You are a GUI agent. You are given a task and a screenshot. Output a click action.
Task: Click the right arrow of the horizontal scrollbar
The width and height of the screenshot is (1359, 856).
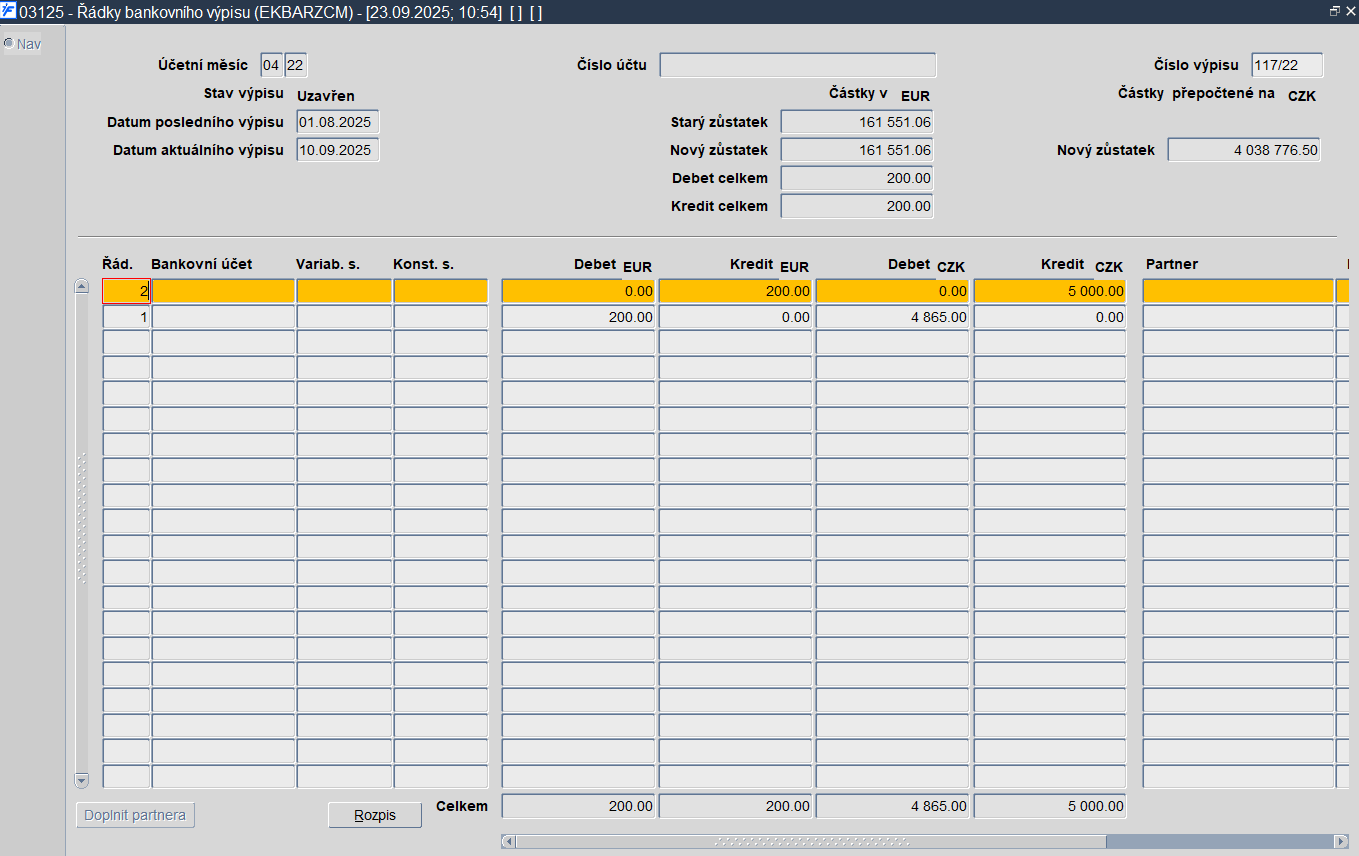1342,841
